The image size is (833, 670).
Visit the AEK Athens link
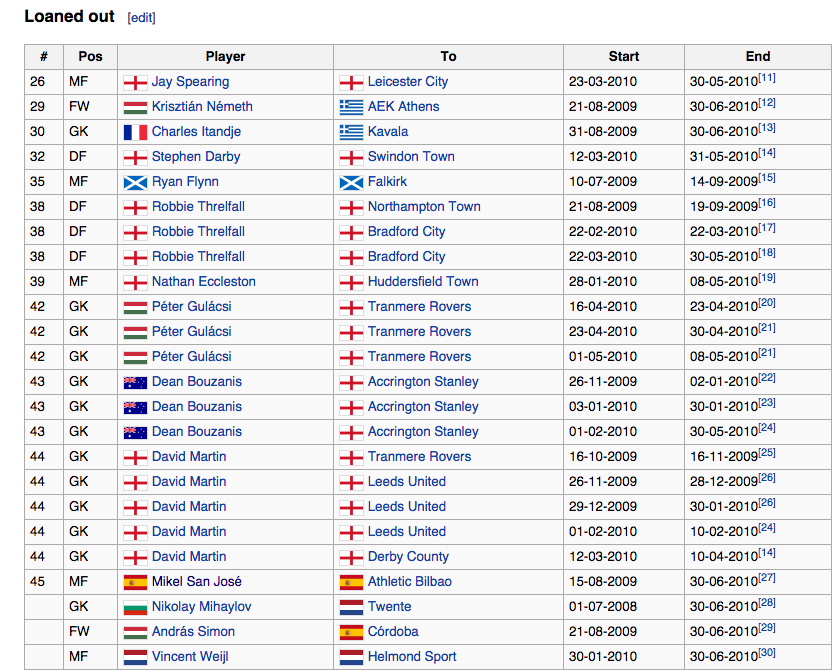403,107
